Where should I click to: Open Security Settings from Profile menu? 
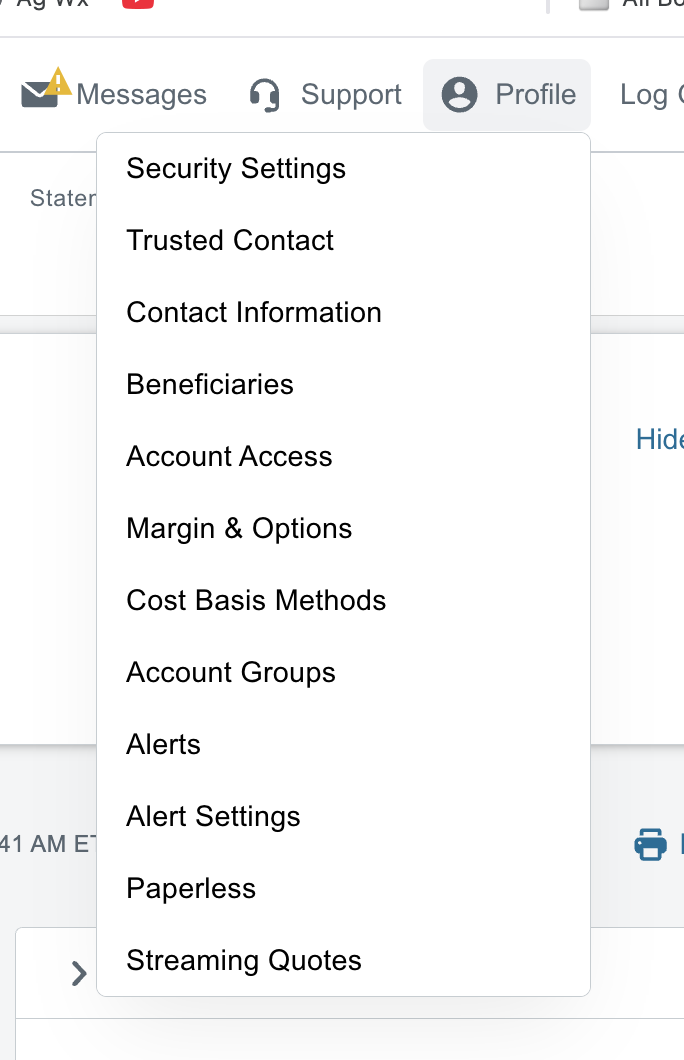pyautogui.click(x=236, y=168)
